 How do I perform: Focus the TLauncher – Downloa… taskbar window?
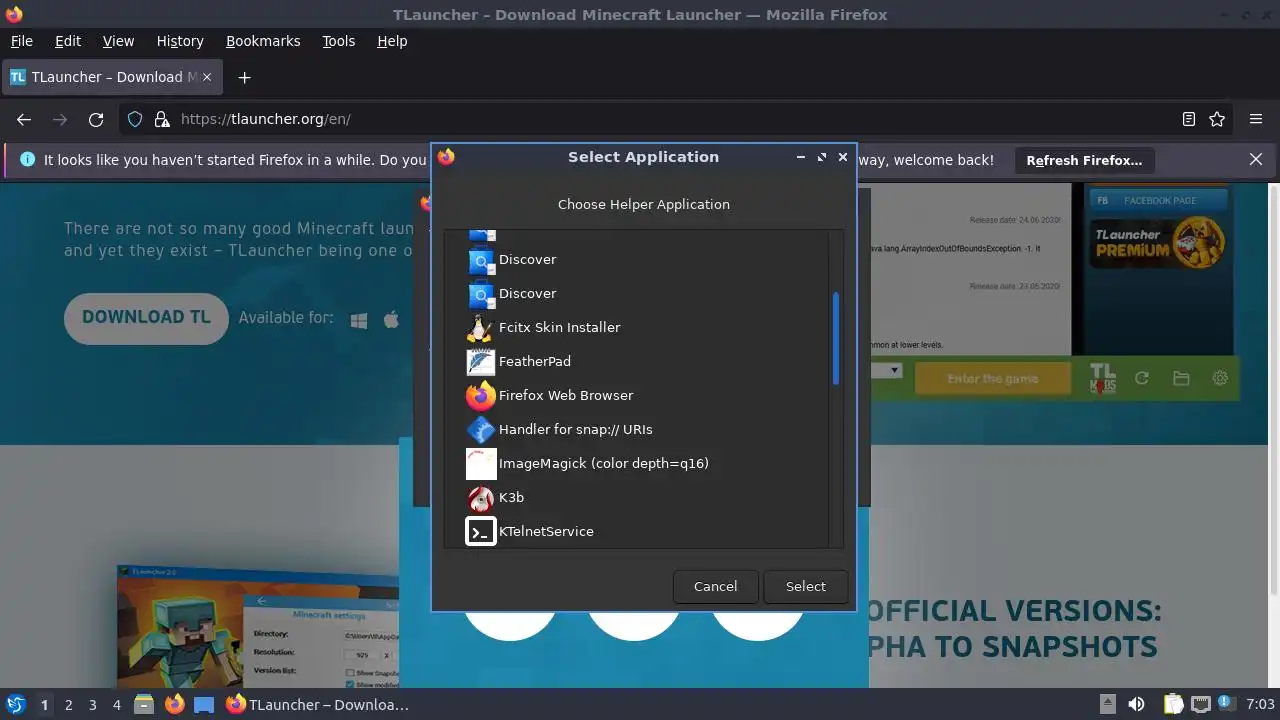(x=318, y=705)
